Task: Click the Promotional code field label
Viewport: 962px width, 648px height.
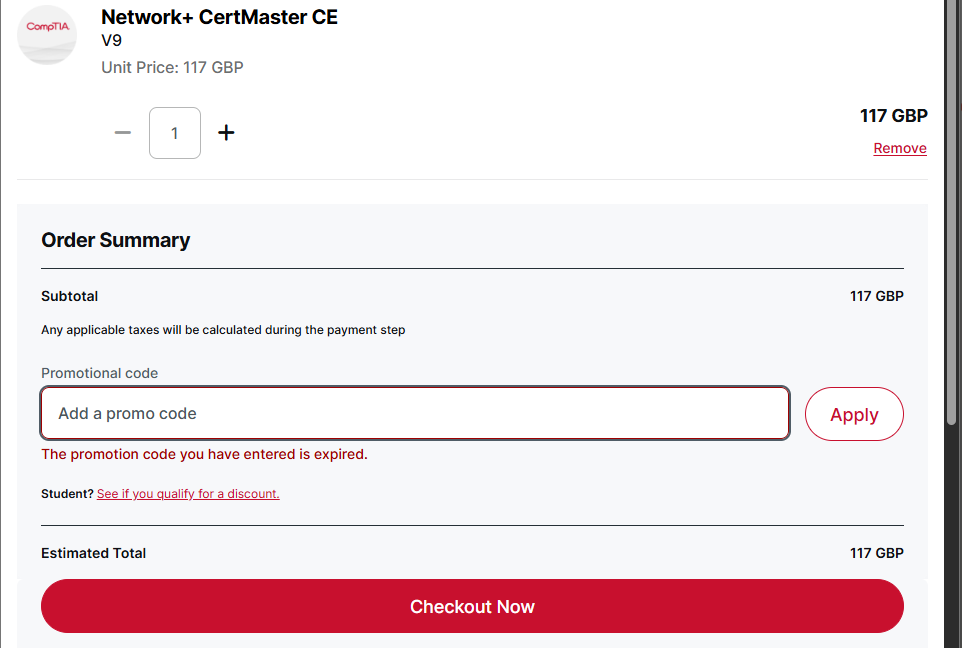Action: pyautogui.click(x=99, y=373)
